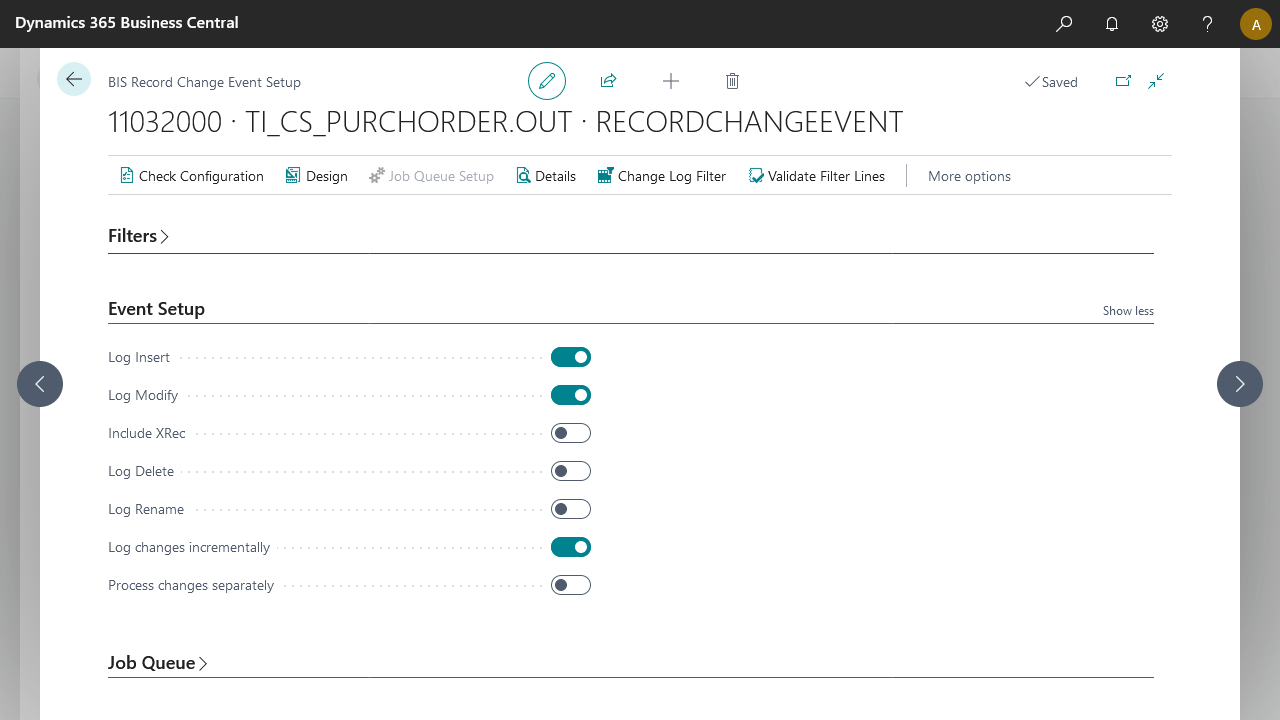Click the record title 11032000 TI_CS_PURCHORDER.OUT
Image resolution: width=1280 pixels, height=720 pixels.
tap(505, 122)
